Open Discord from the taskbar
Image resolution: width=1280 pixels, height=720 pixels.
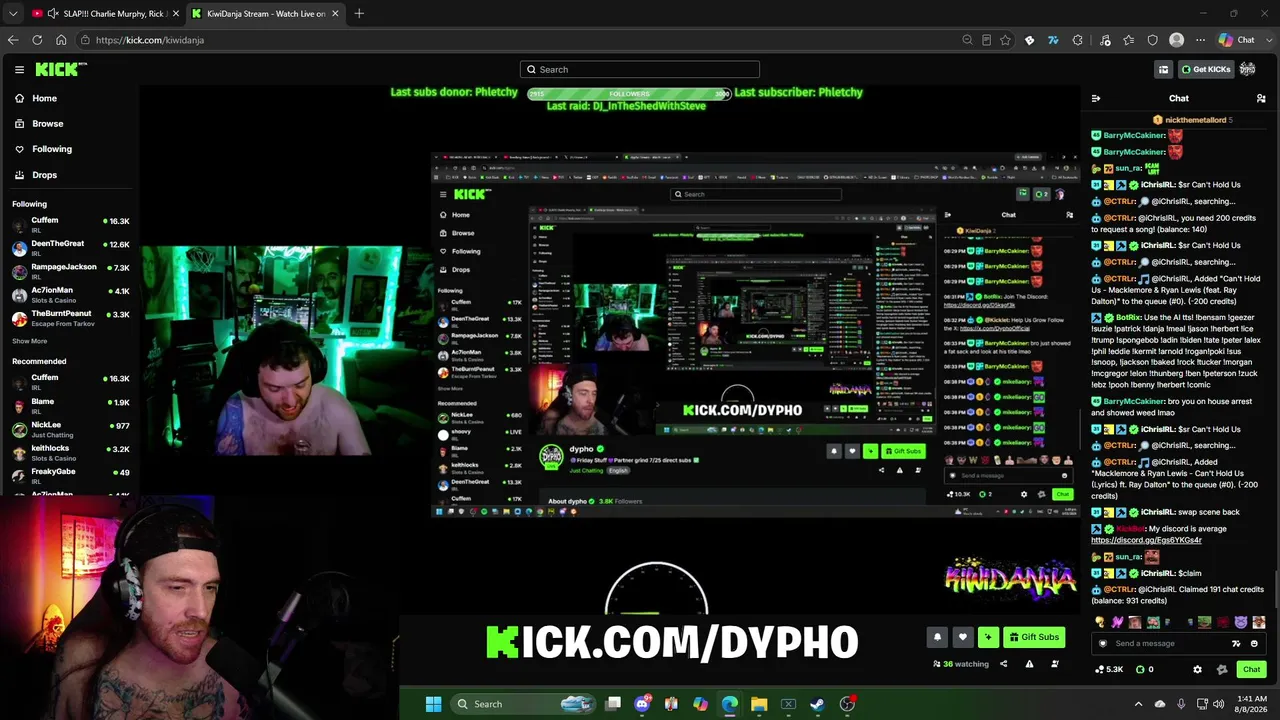(642, 704)
